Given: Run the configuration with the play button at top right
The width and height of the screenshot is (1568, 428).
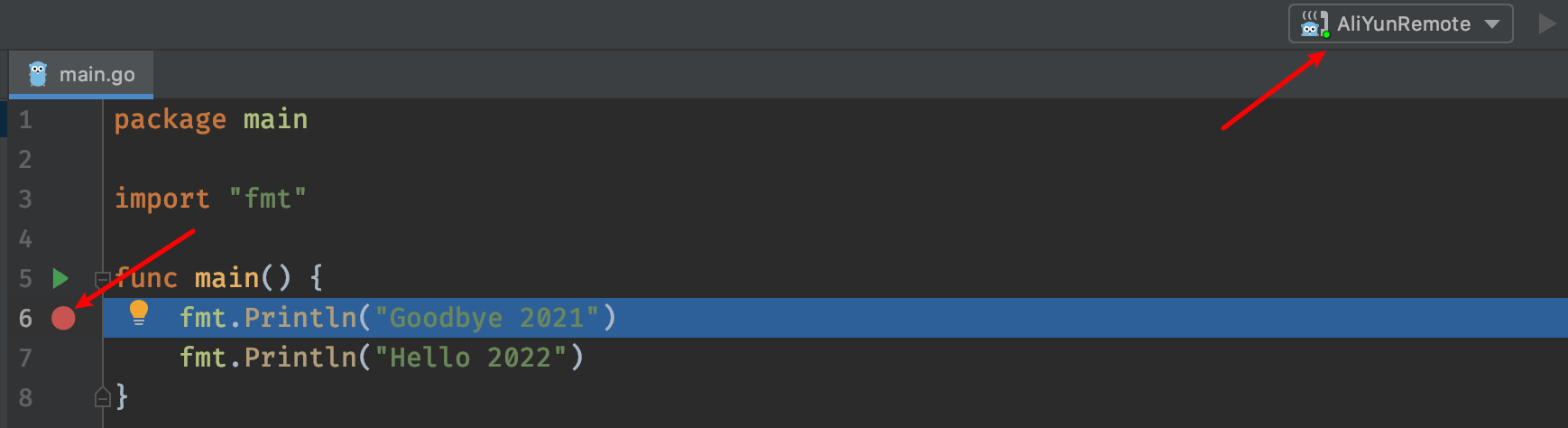Looking at the screenshot, I should point(1546,24).
